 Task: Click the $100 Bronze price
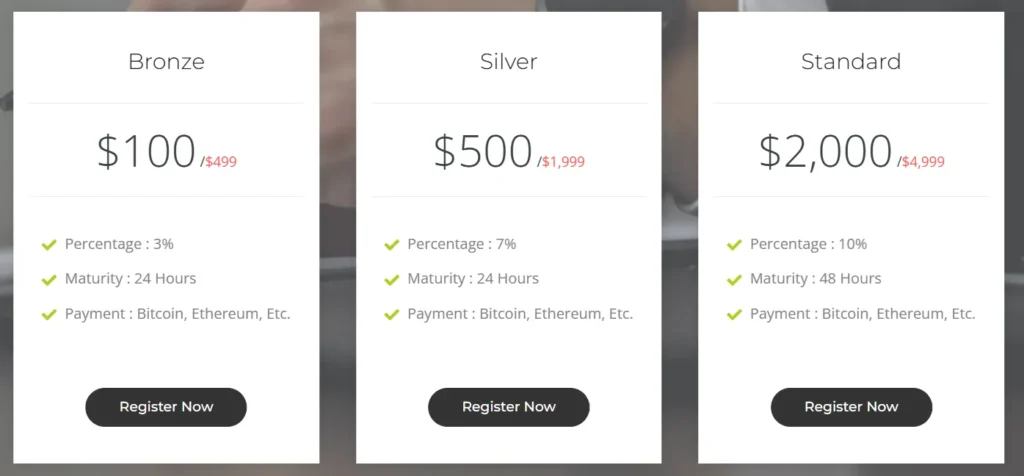click(146, 151)
